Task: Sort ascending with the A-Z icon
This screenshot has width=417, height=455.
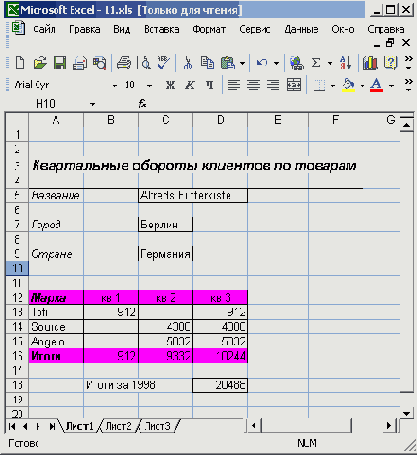Action: (345, 63)
